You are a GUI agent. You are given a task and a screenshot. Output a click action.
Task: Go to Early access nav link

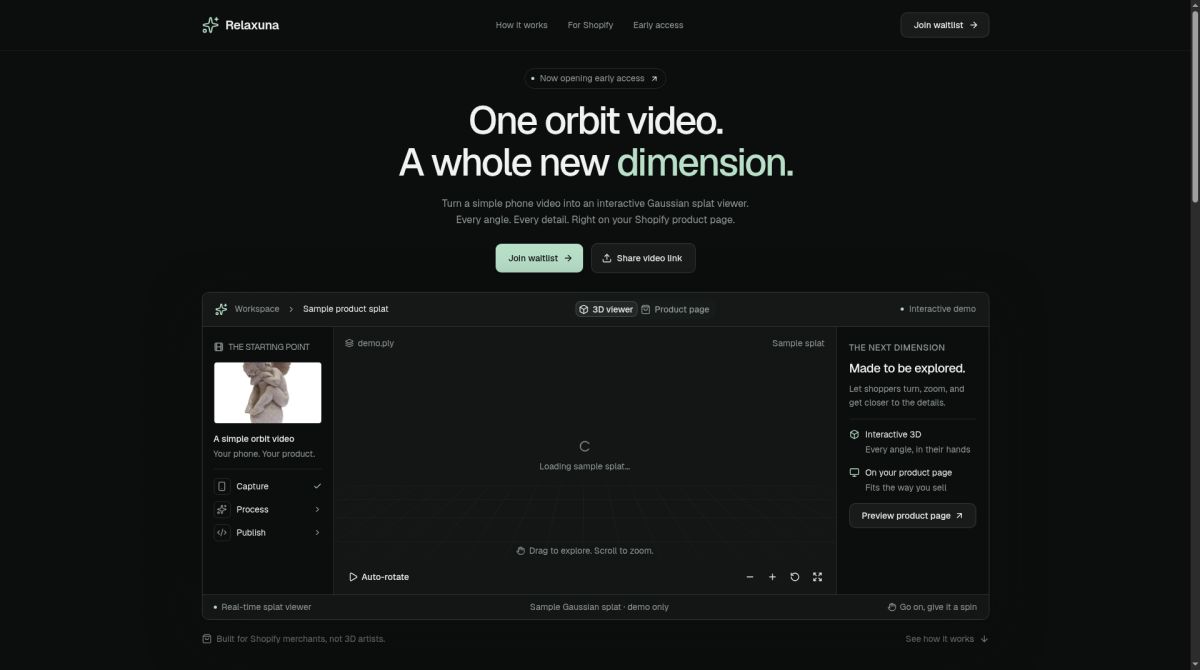(658, 25)
